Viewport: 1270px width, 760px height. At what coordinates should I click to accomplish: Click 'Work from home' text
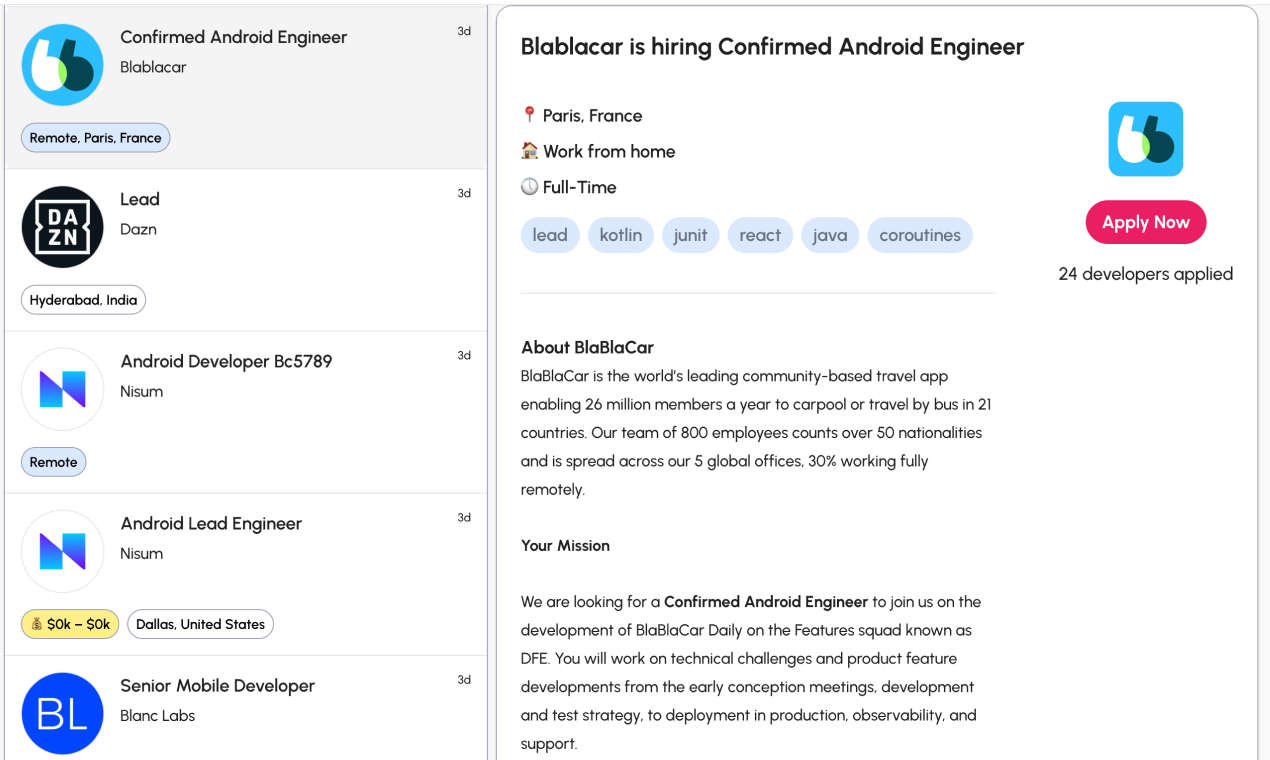click(609, 152)
